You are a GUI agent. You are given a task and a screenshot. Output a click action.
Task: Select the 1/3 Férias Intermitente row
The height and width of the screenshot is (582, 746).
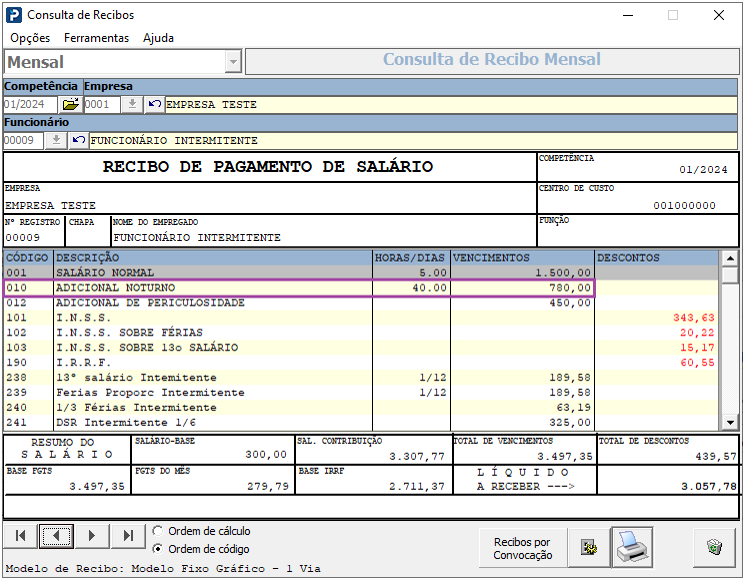click(362, 407)
